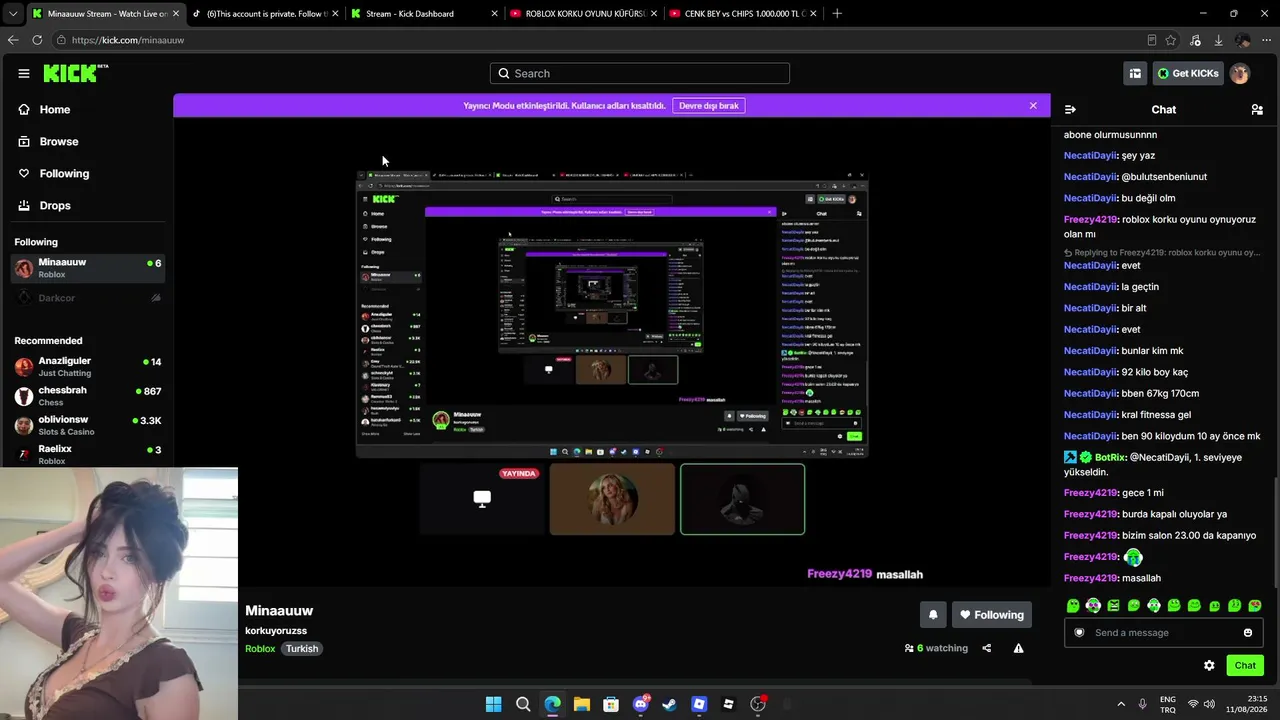Switch to the CENK BEY vs CHIPS tab
Image resolution: width=1280 pixels, height=720 pixels.
pos(742,13)
